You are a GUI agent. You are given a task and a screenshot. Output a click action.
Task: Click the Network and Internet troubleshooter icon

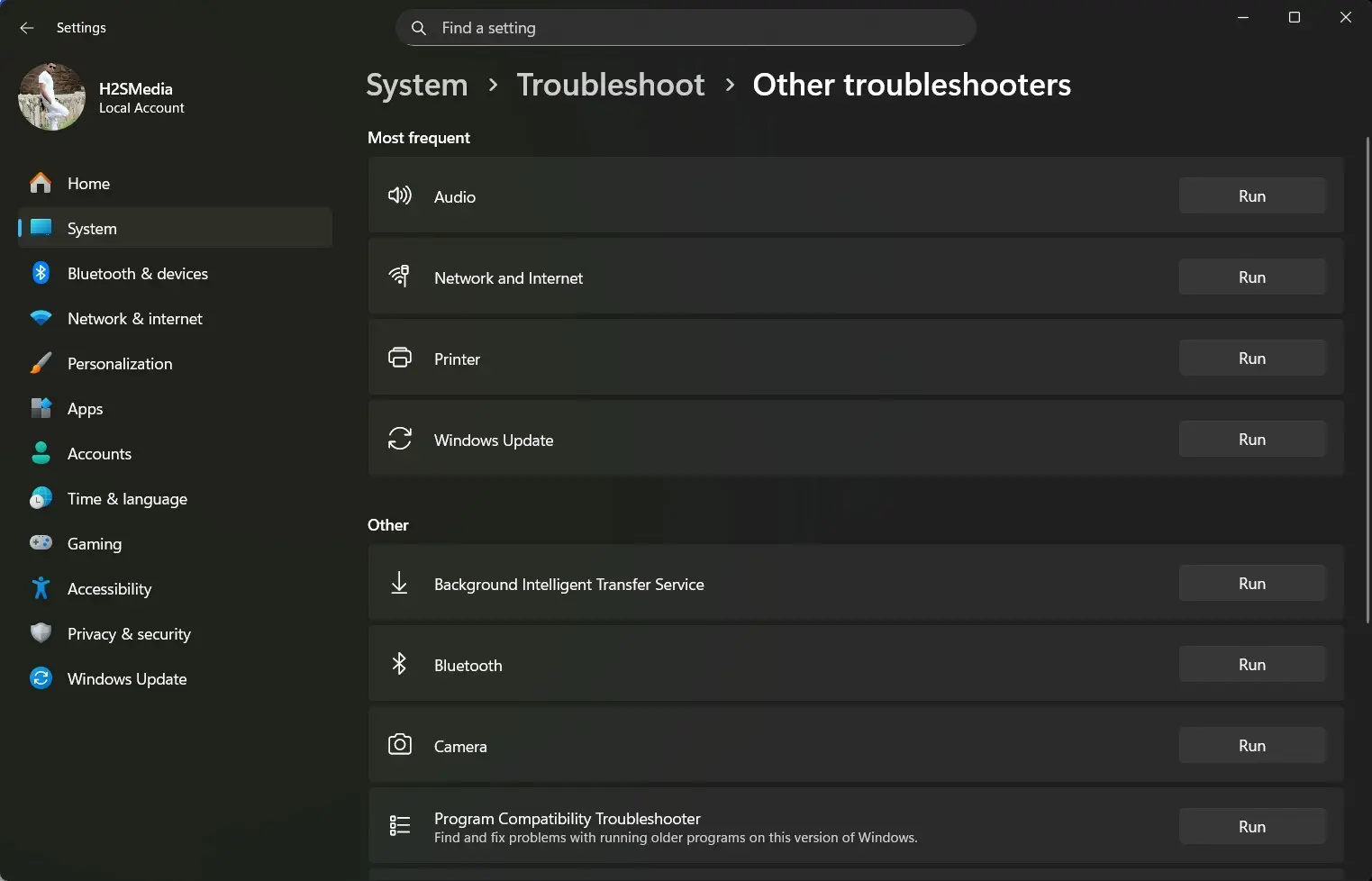pyautogui.click(x=399, y=277)
